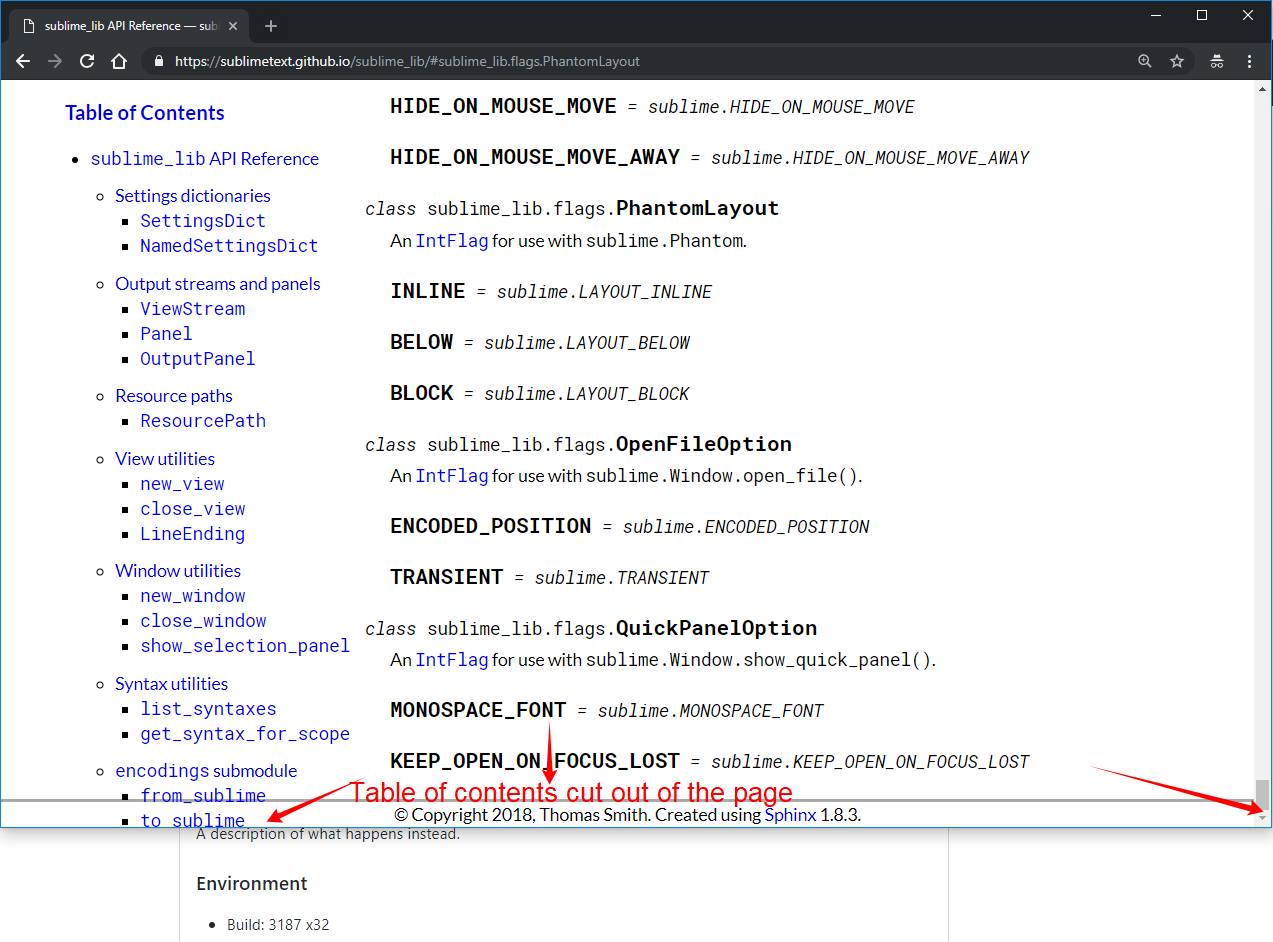Click the BLOCK attribute name
1273x942 pixels.
422,393
